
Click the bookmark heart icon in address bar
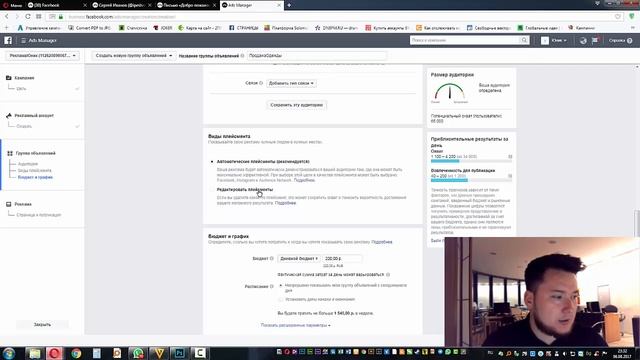pyautogui.click(x=618, y=17)
